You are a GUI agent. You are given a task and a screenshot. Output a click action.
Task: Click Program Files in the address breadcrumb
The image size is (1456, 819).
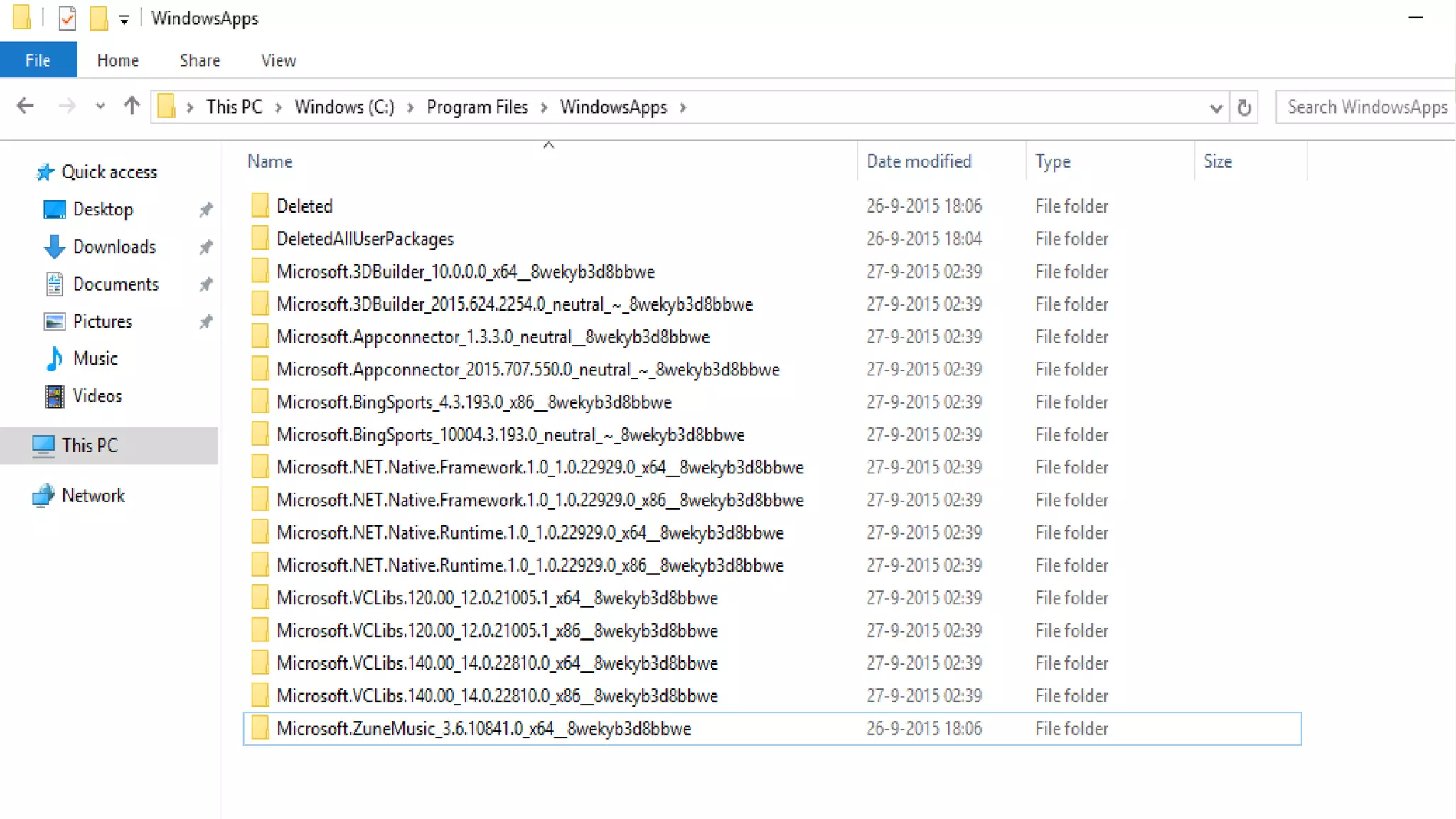pyautogui.click(x=477, y=107)
